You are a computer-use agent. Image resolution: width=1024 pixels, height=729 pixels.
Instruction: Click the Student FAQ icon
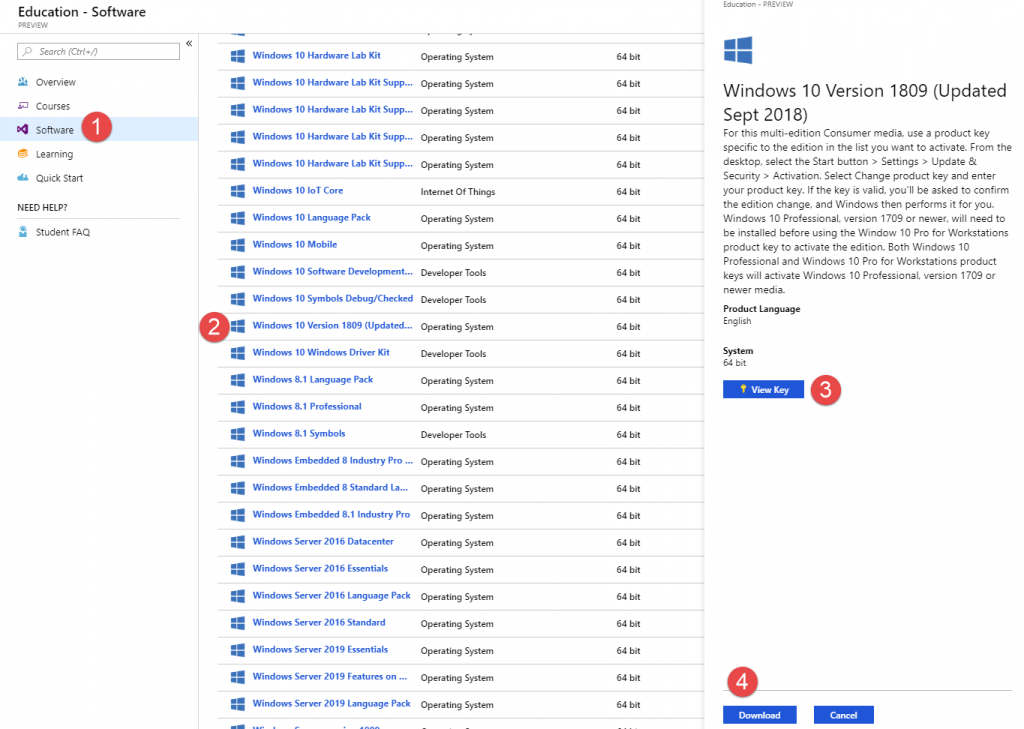coord(23,232)
